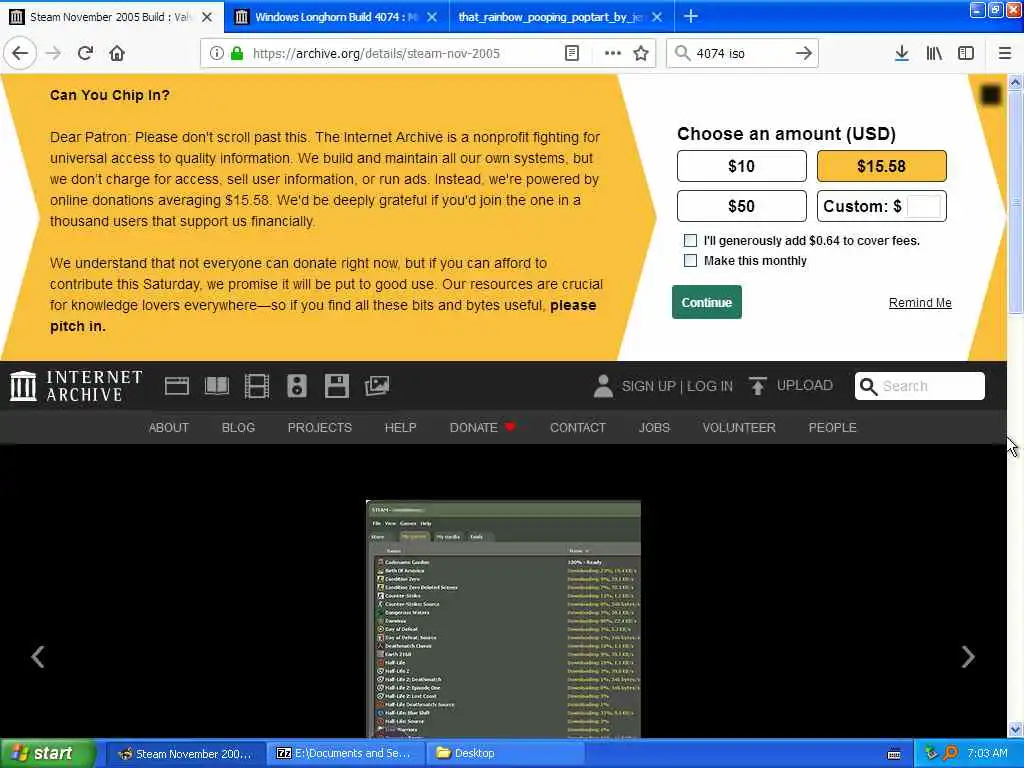Go back to the previous page

click(20, 53)
